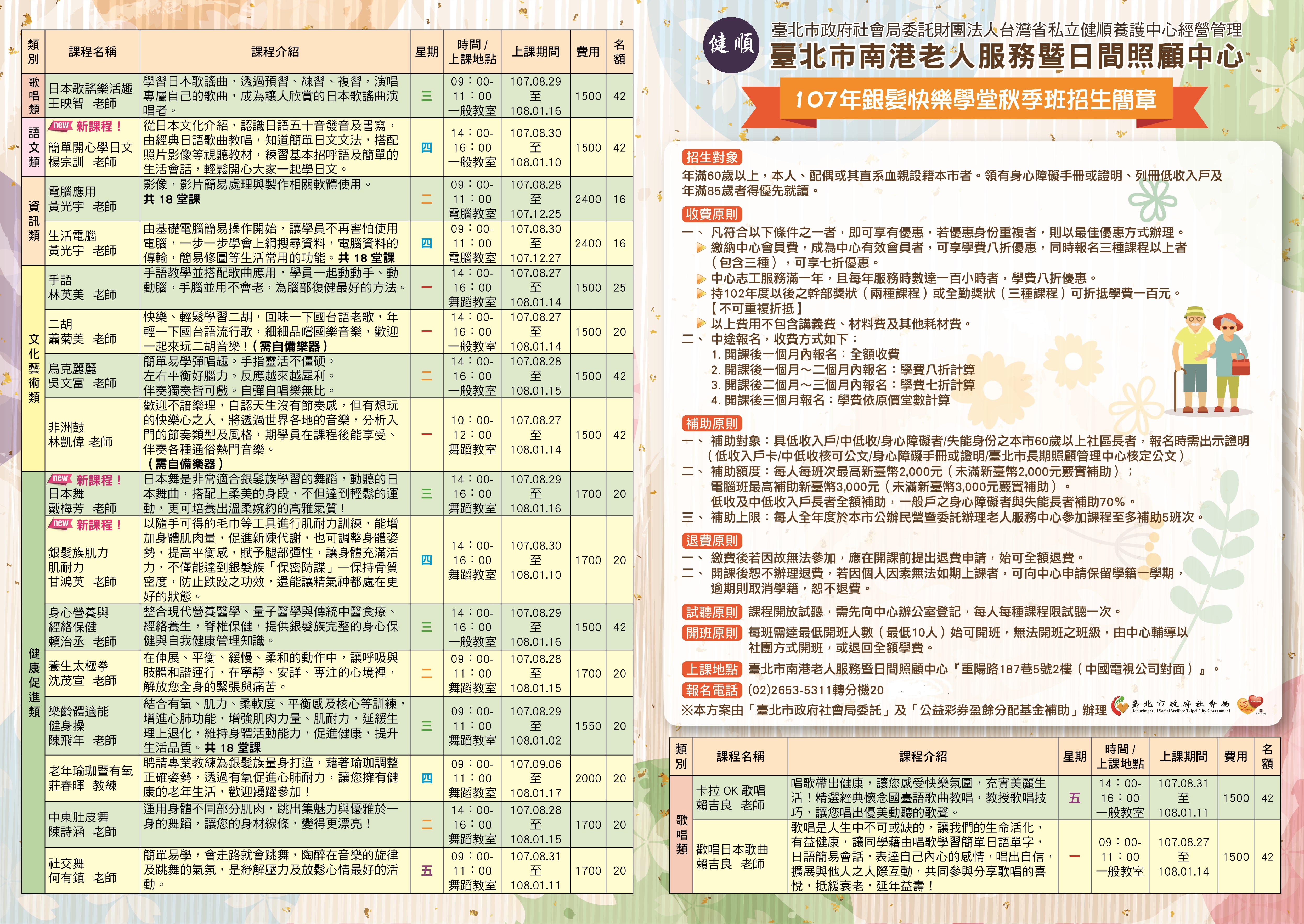Click the new badge above 日本舞
This screenshot has width=1304, height=924.
(x=61, y=479)
